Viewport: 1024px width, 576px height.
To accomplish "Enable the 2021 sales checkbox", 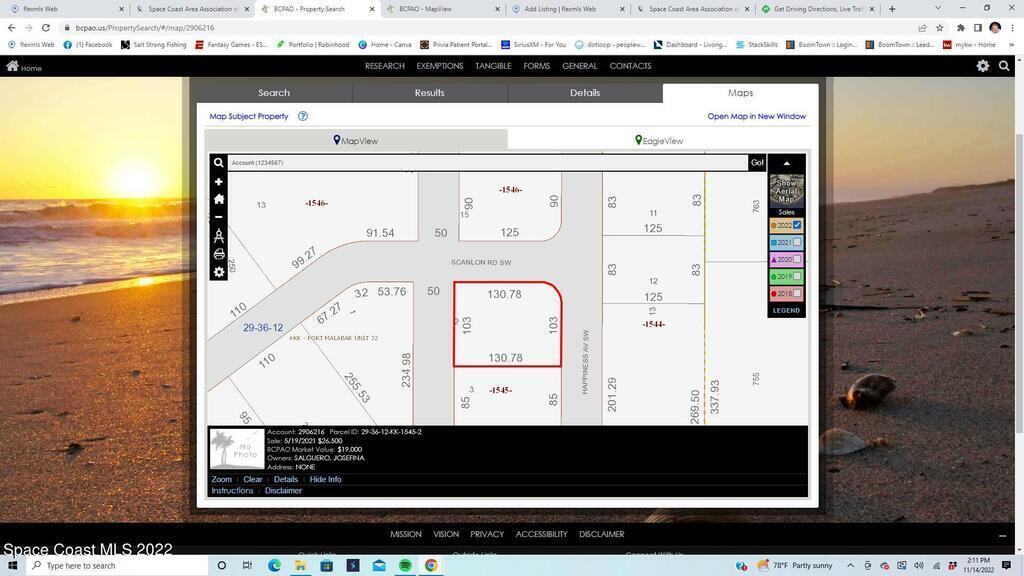I will coord(797,242).
